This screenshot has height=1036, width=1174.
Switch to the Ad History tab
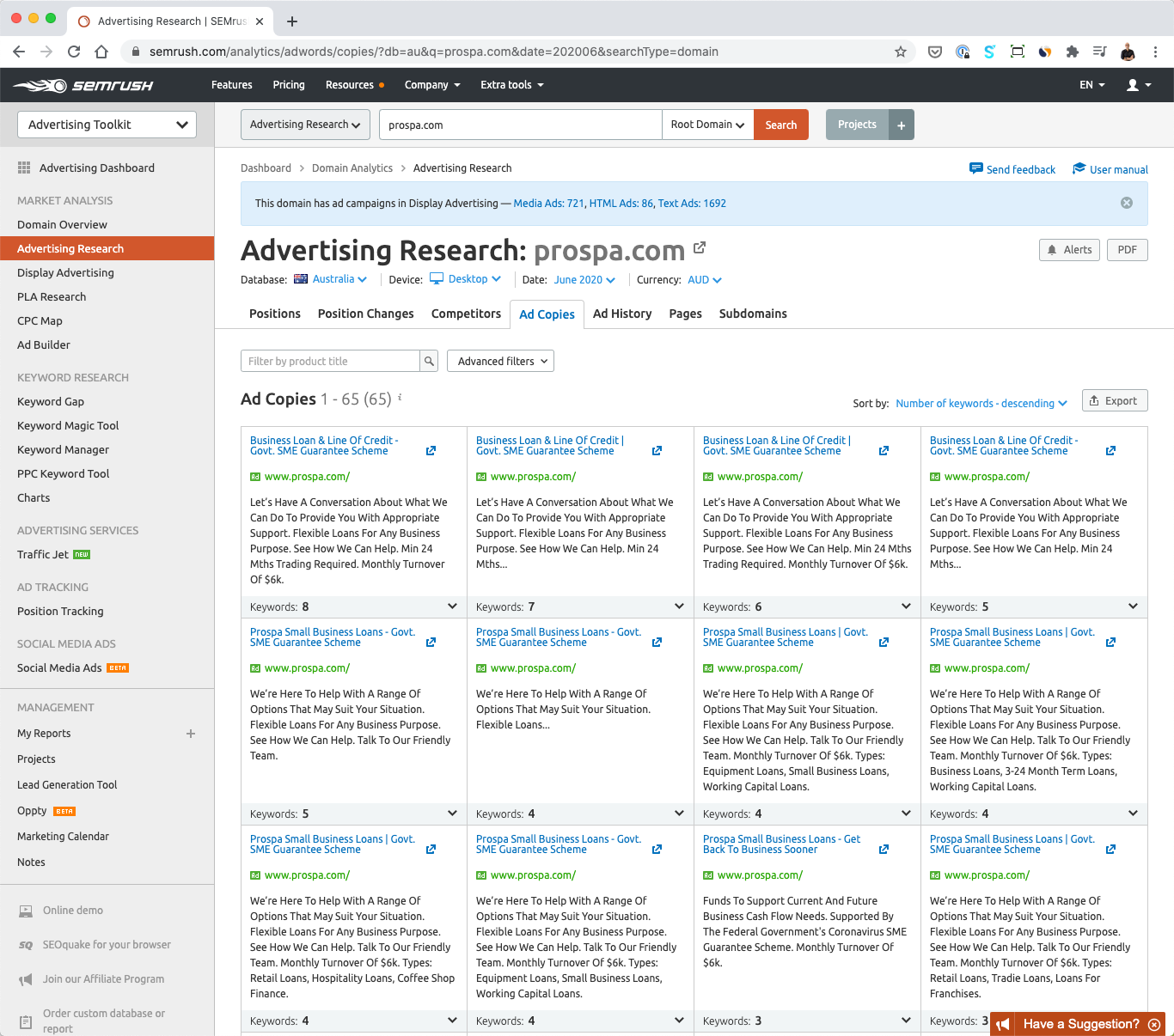[622, 314]
